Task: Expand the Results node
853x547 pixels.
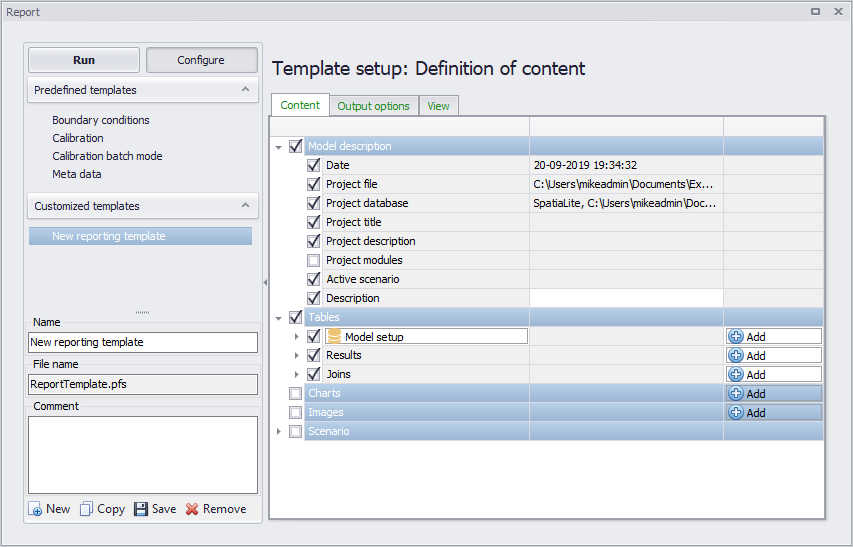Action: [296, 356]
